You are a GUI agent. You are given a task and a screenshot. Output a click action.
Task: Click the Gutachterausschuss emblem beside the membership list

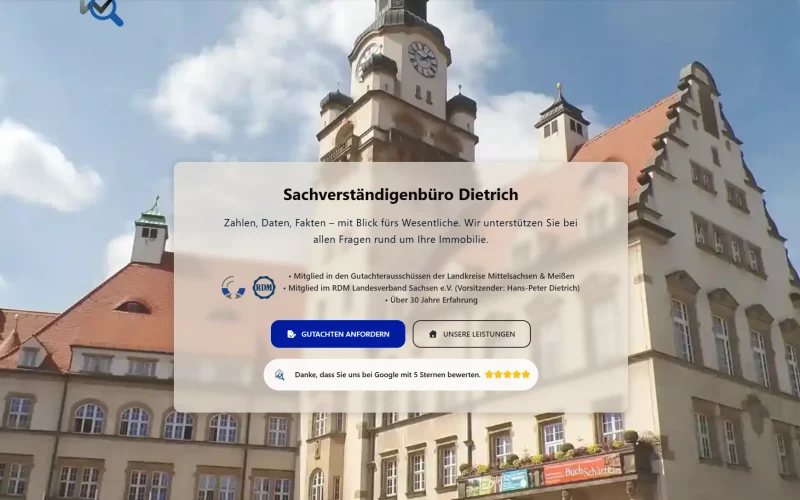[x=233, y=287]
